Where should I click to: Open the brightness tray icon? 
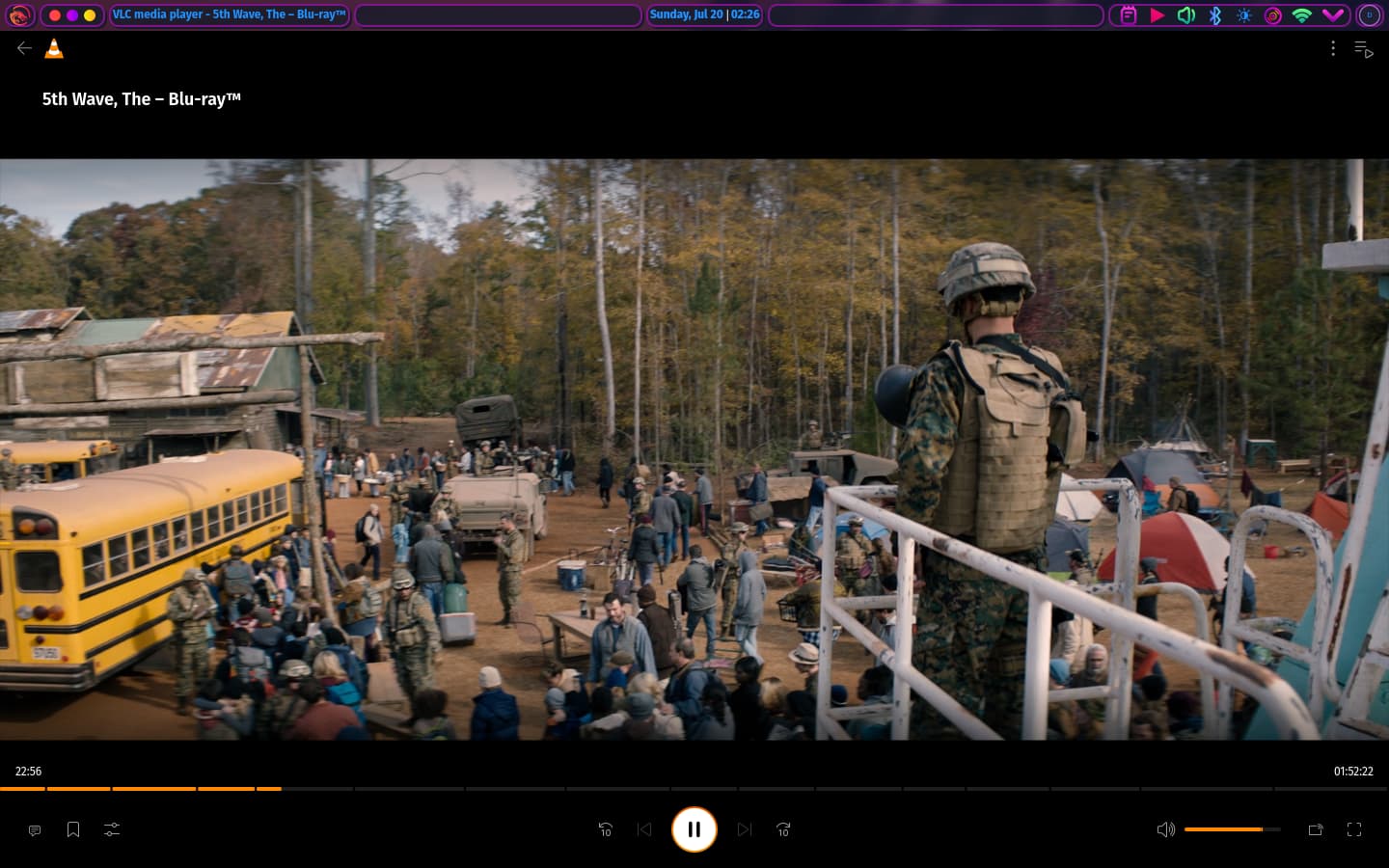(x=1244, y=15)
